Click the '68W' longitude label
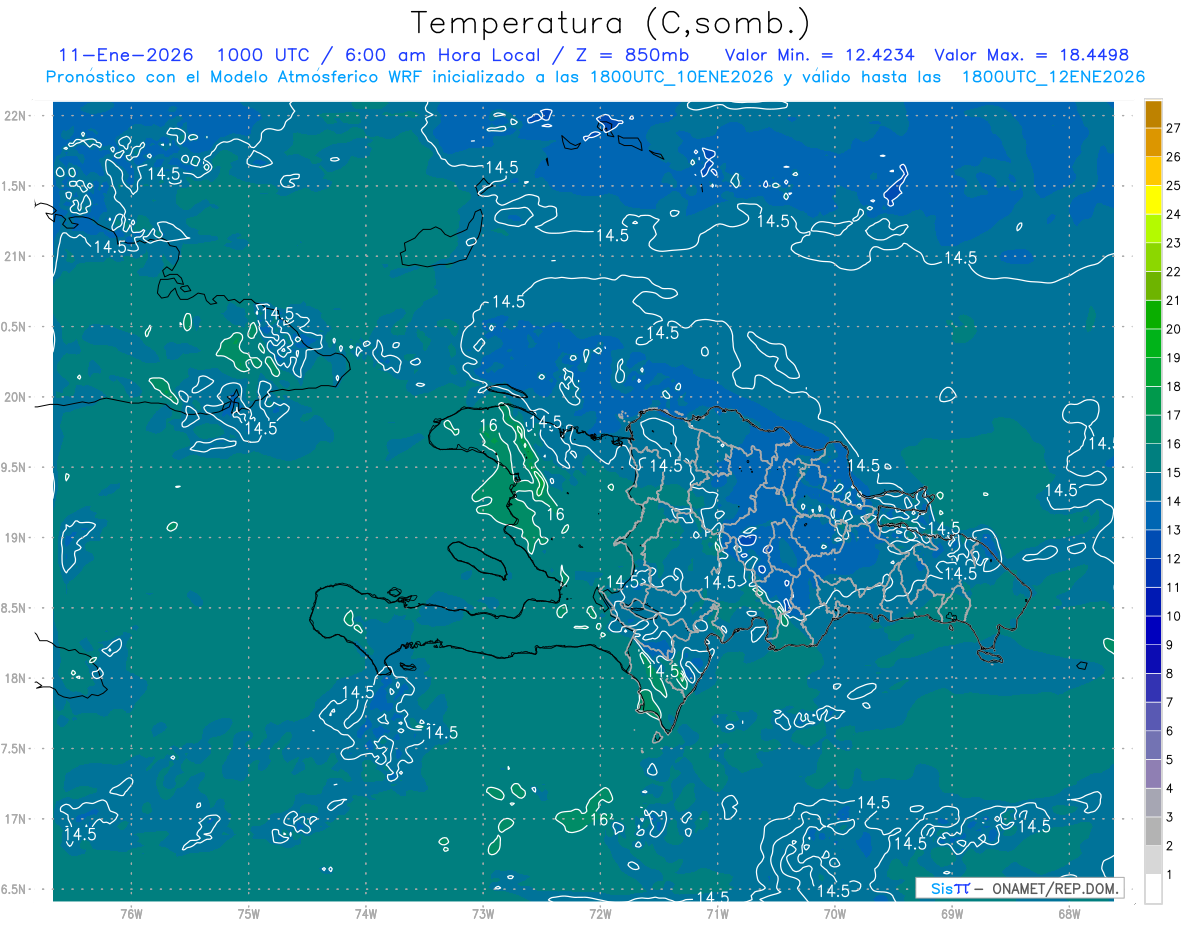This screenshot has height=927, width=1200. tap(1069, 913)
